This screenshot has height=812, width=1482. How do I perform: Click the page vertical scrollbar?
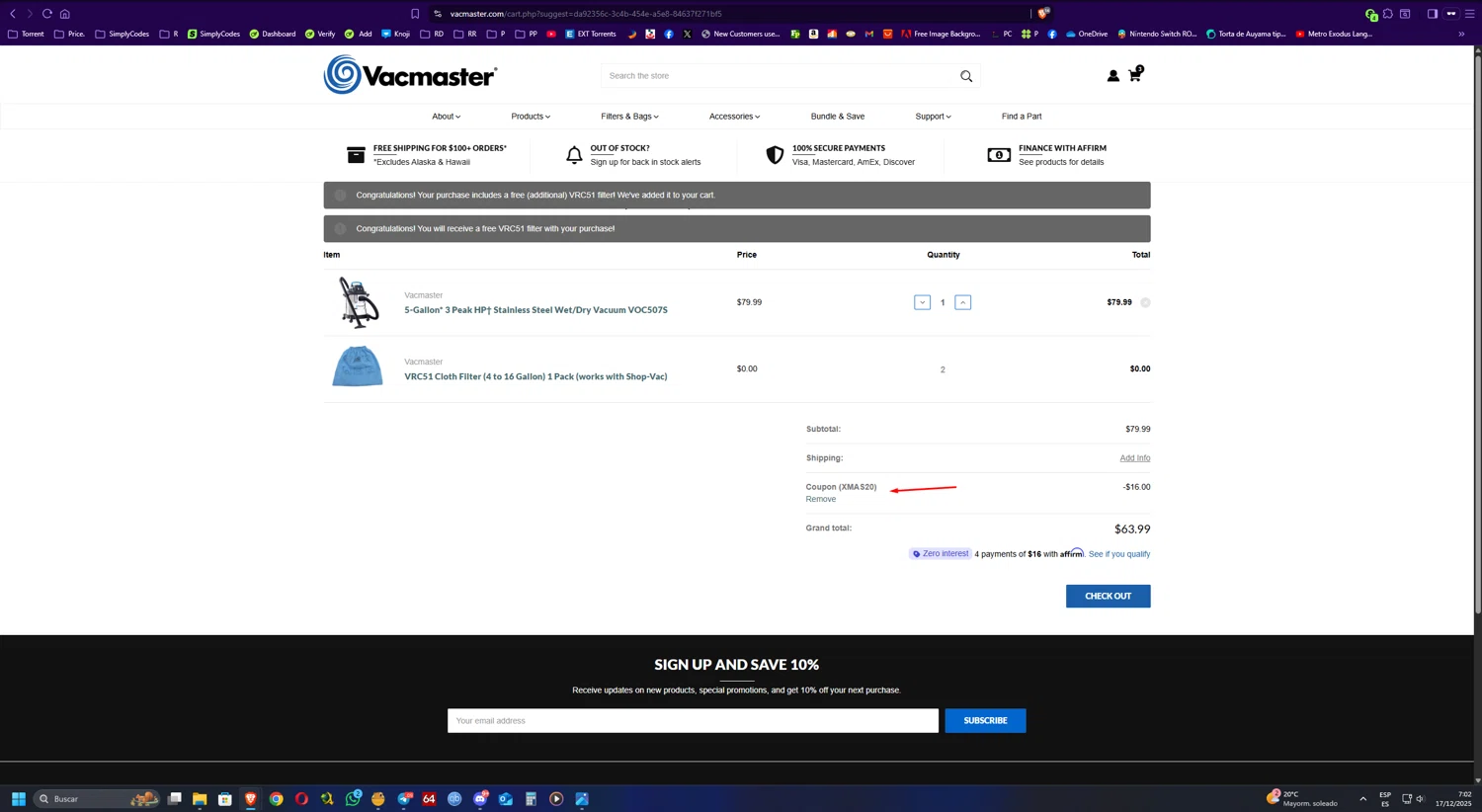click(1477, 336)
